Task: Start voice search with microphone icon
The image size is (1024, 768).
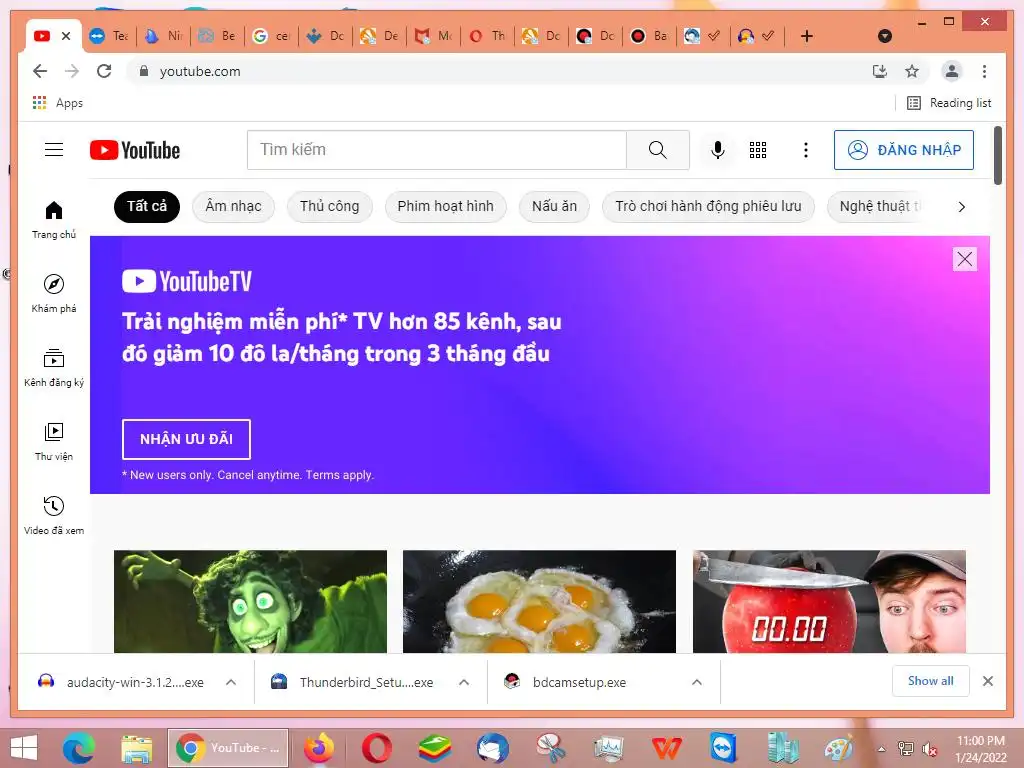Action: pyautogui.click(x=718, y=150)
